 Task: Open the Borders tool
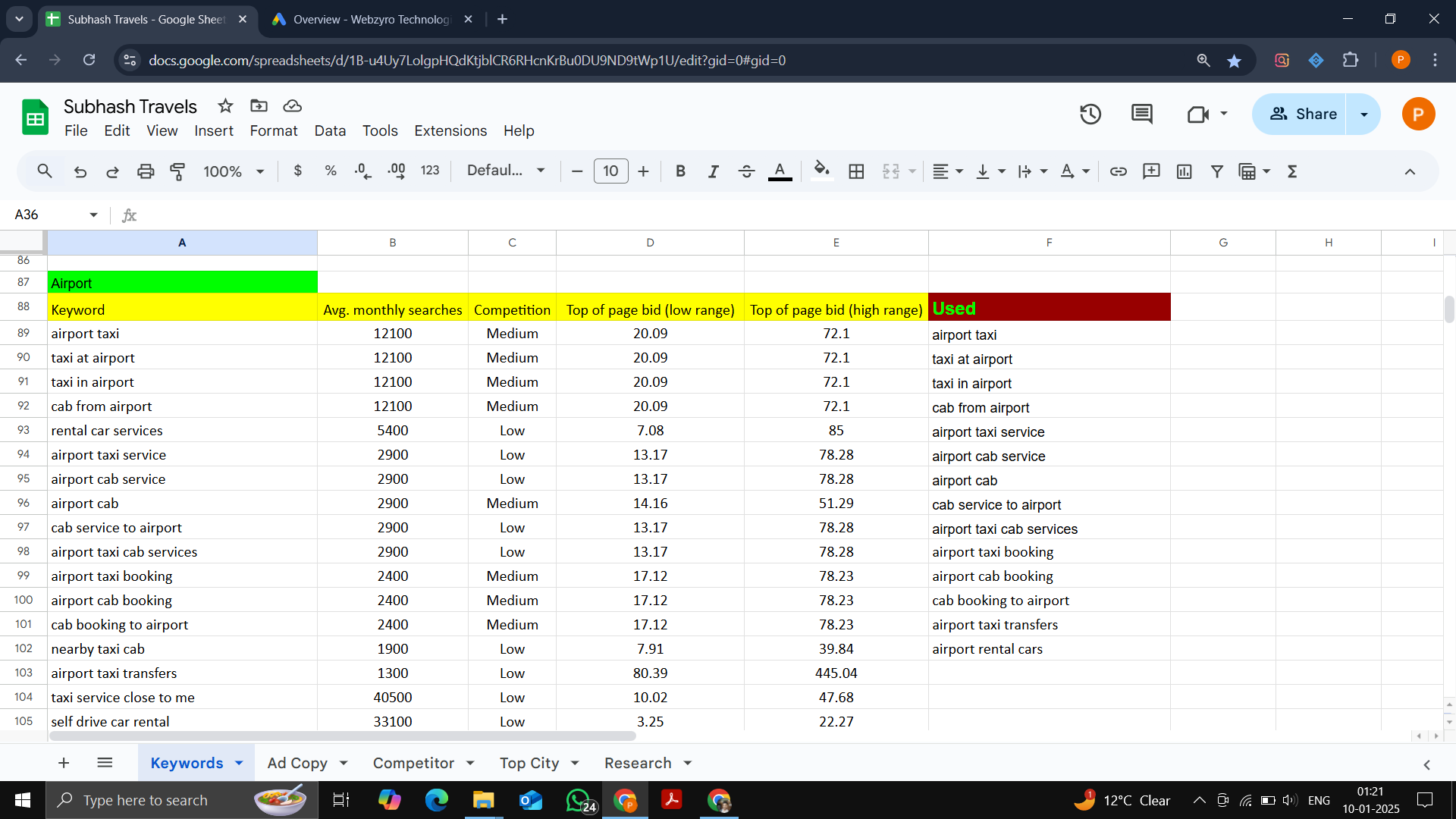[856, 171]
